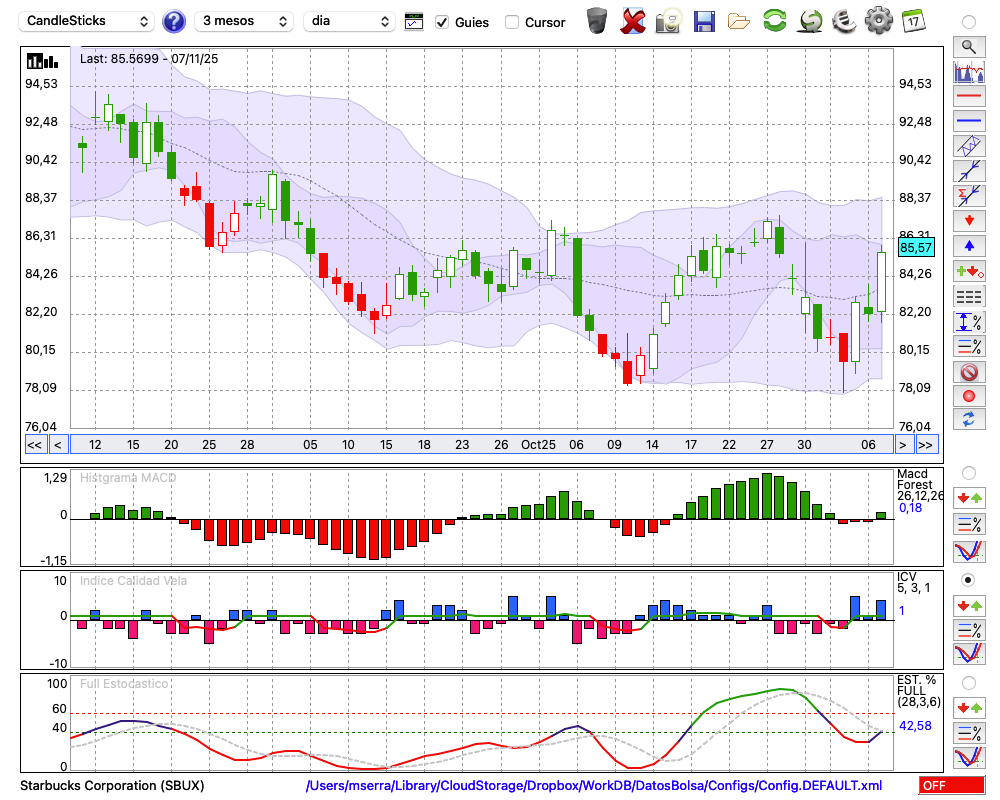Uncheck the Guies checkbox
The image size is (1000, 800).
pyautogui.click(x=442, y=22)
